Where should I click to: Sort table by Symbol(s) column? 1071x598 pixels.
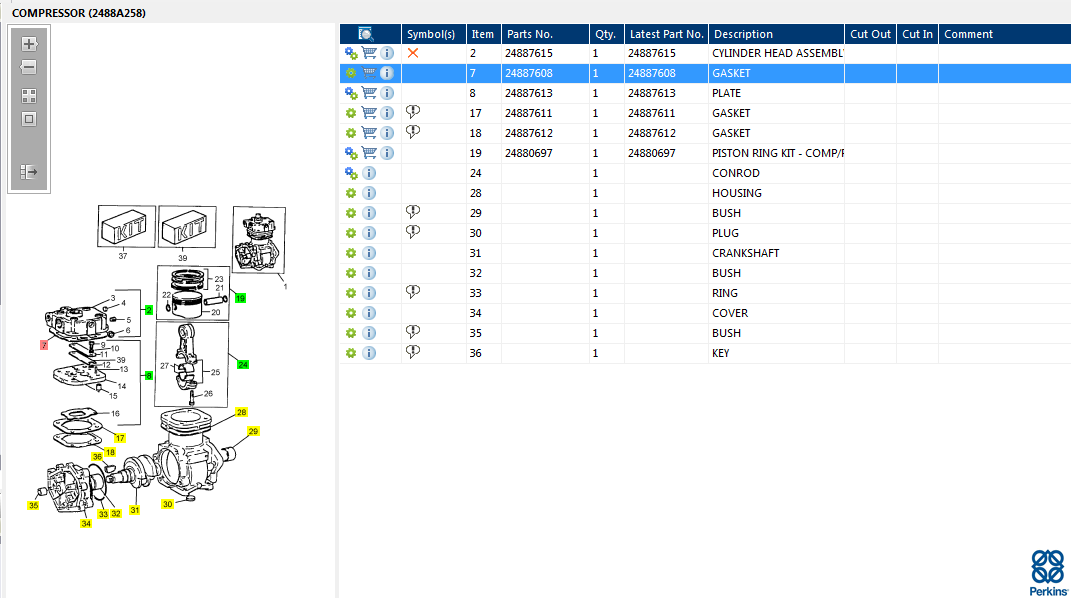click(x=434, y=33)
